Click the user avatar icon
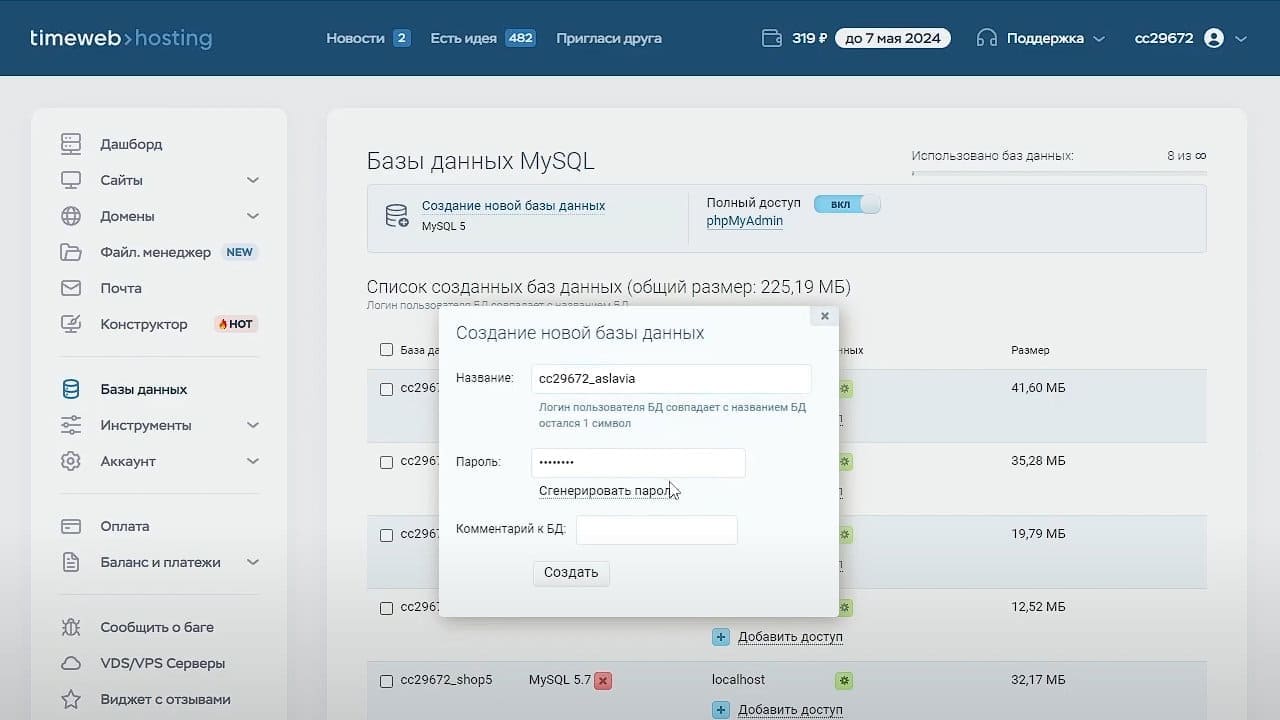Screen dimensions: 1280x720 click(1214, 38)
